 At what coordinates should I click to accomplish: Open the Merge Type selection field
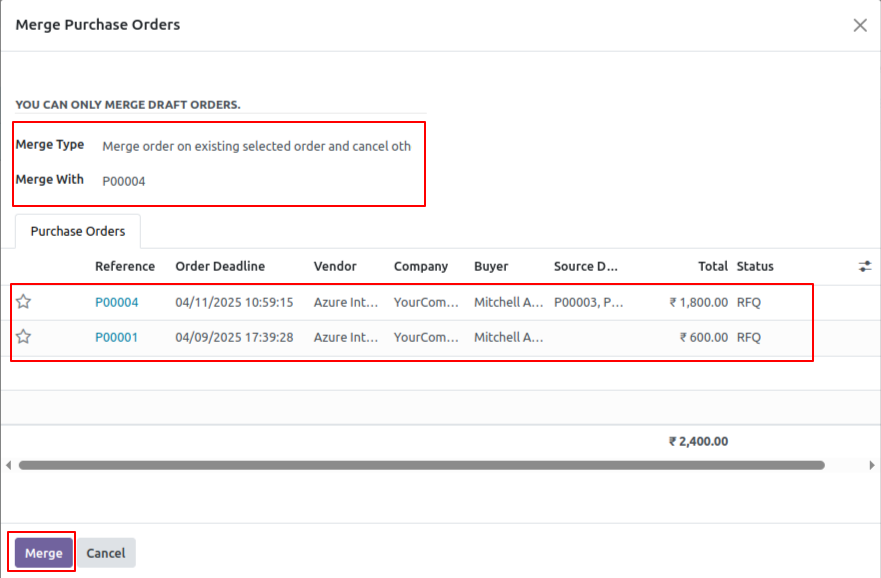[257, 146]
